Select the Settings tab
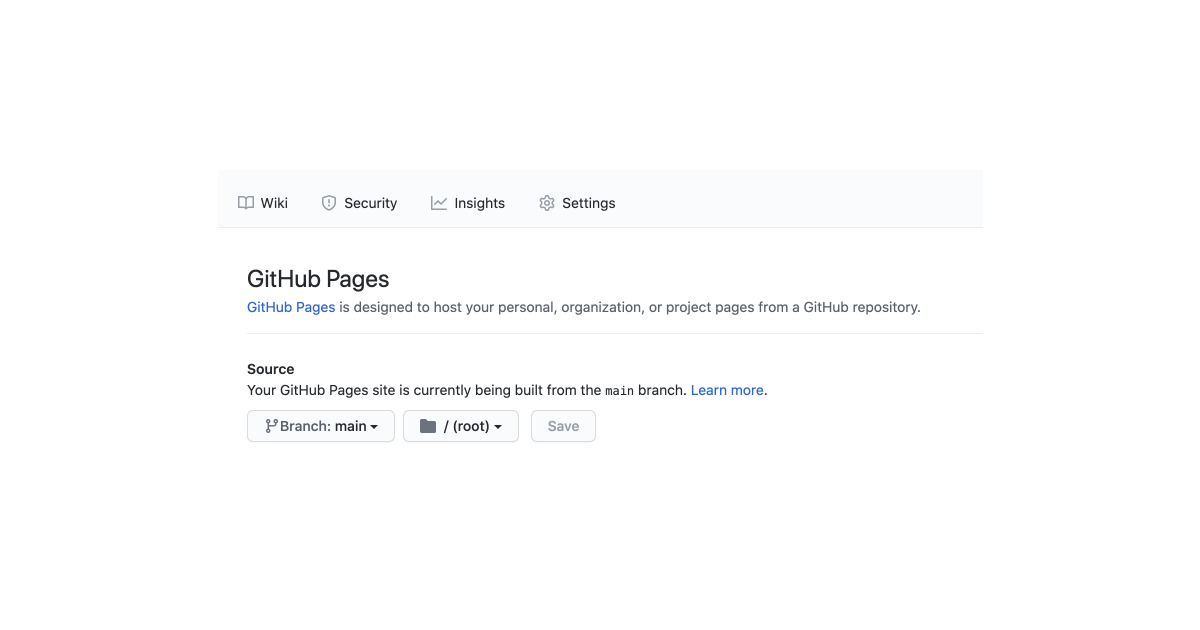The height and width of the screenshot is (630, 1200). tap(588, 203)
